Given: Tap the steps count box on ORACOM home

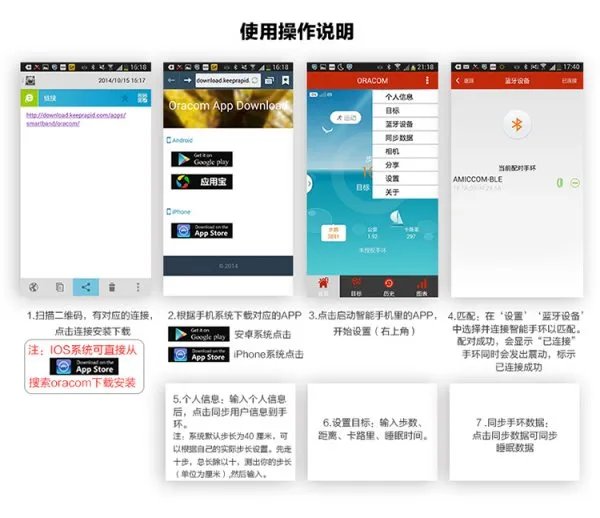Looking at the screenshot, I should 333,233.
